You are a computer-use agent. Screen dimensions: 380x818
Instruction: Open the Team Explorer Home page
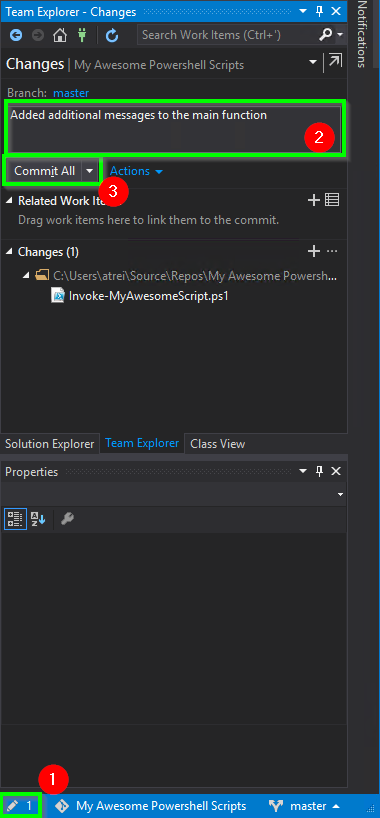tap(61, 35)
